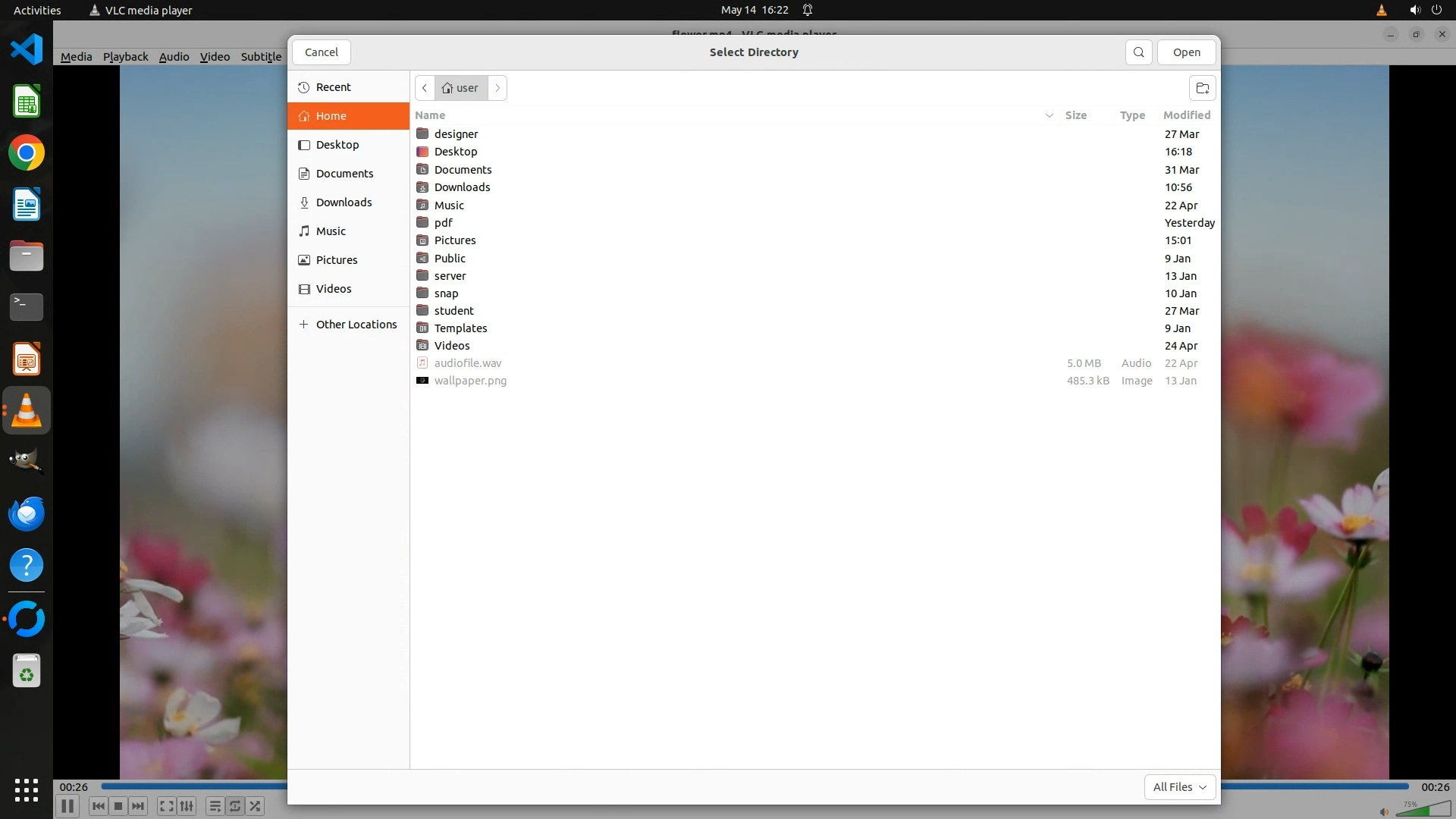Image resolution: width=1456 pixels, height=819 pixels.
Task: Toggle fullscreen video mode
Action: click(166, 806)
